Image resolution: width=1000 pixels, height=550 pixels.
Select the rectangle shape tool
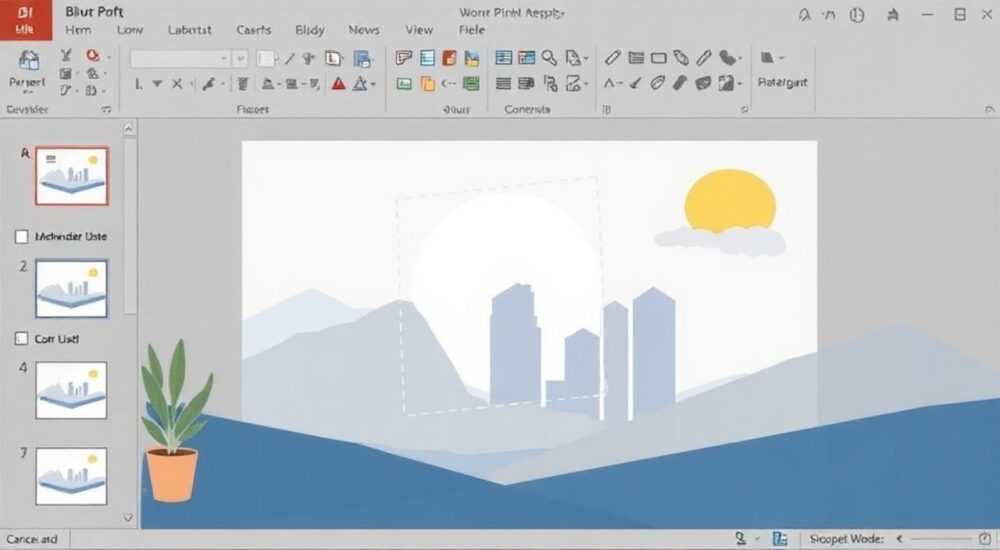658,58
